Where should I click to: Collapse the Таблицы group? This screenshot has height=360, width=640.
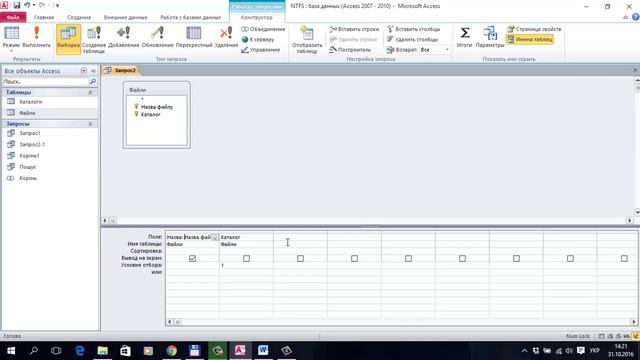pos(90,92)
